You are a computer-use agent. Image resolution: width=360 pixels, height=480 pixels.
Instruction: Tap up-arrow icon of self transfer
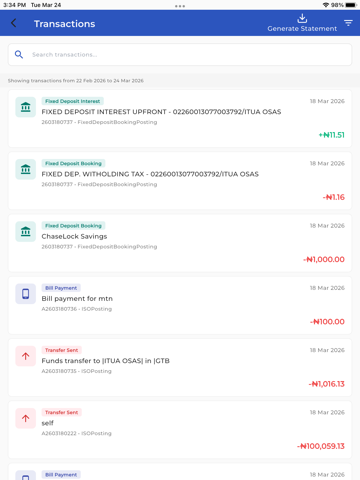pos(26,418)
